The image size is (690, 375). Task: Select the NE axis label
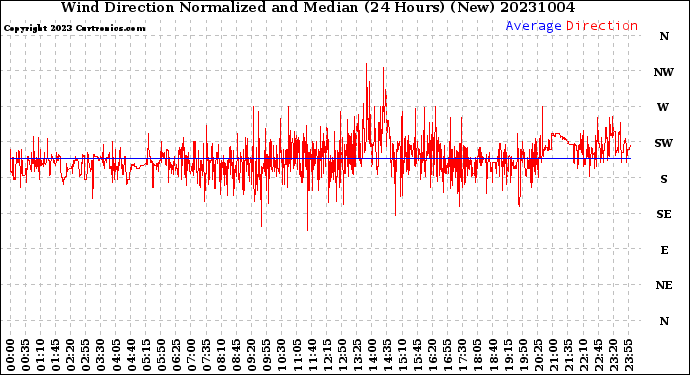(664, 286)
